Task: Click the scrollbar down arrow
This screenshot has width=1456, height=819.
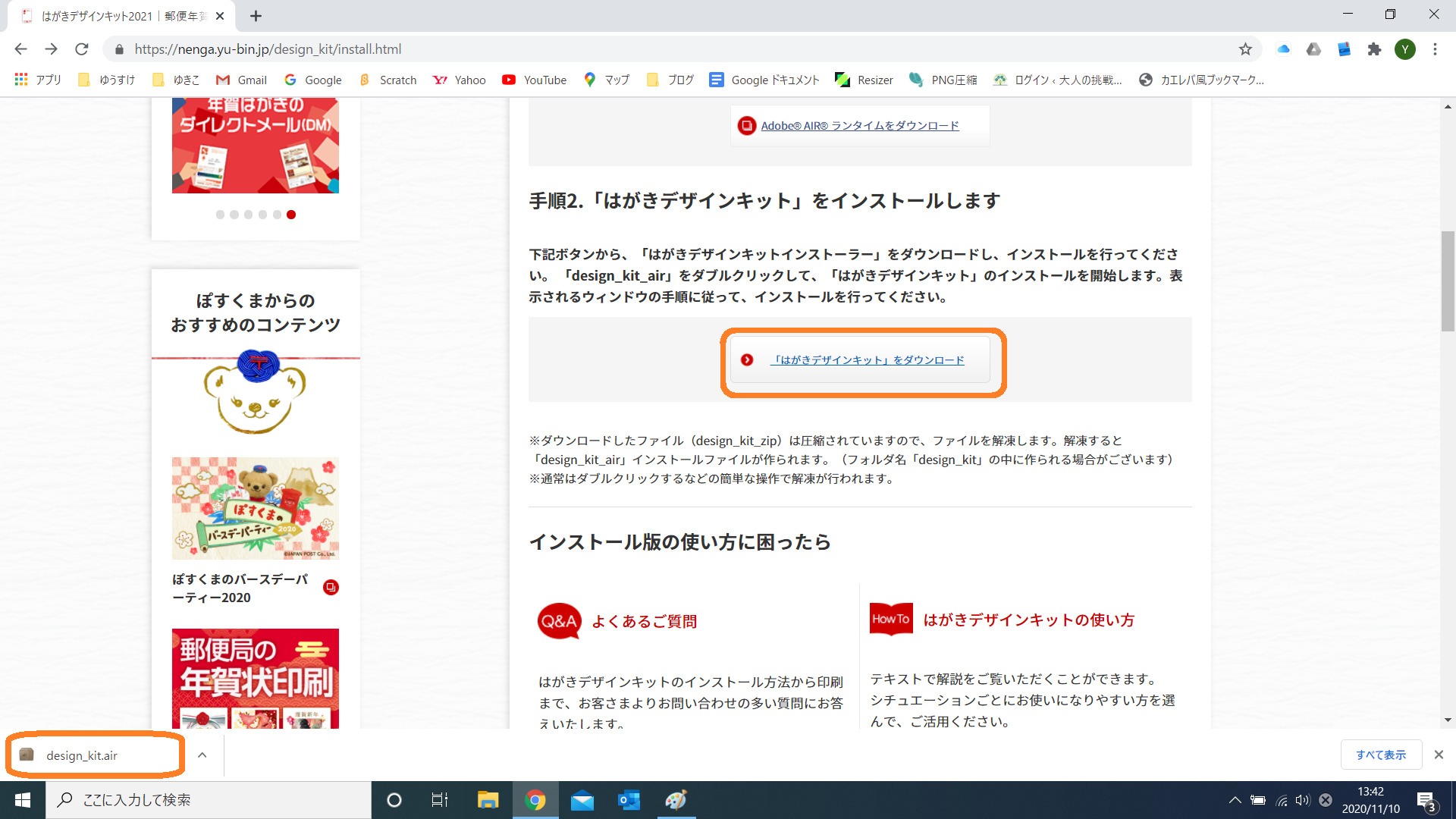Action: coord(1448,720)
